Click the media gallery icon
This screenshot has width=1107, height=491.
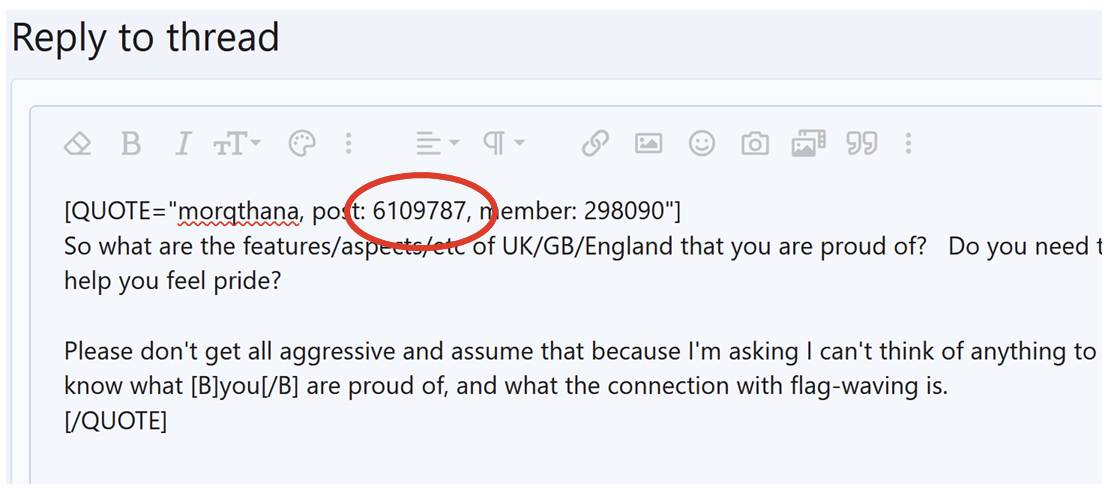pos(808,145)
